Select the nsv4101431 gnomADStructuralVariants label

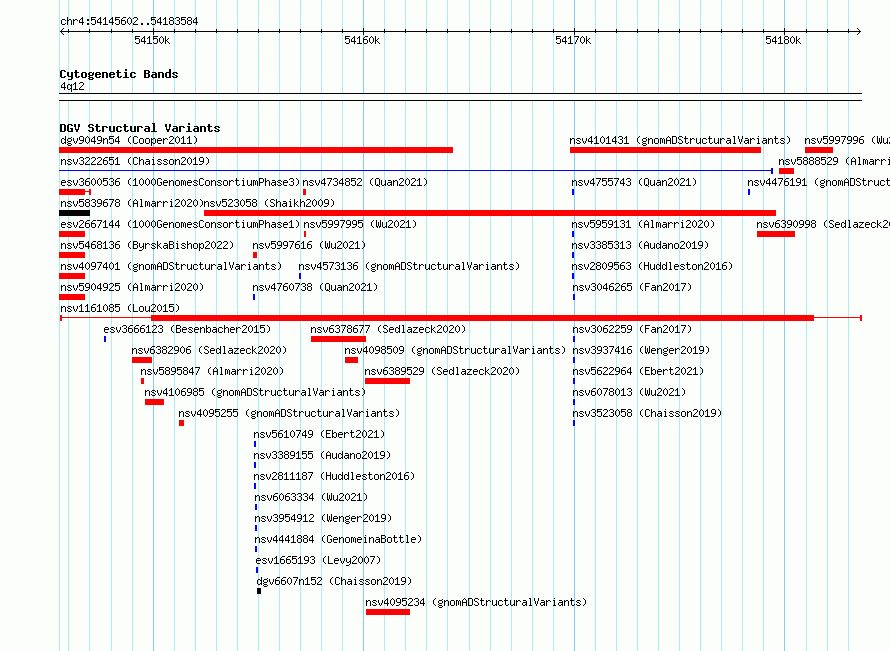tap(680, 140)
